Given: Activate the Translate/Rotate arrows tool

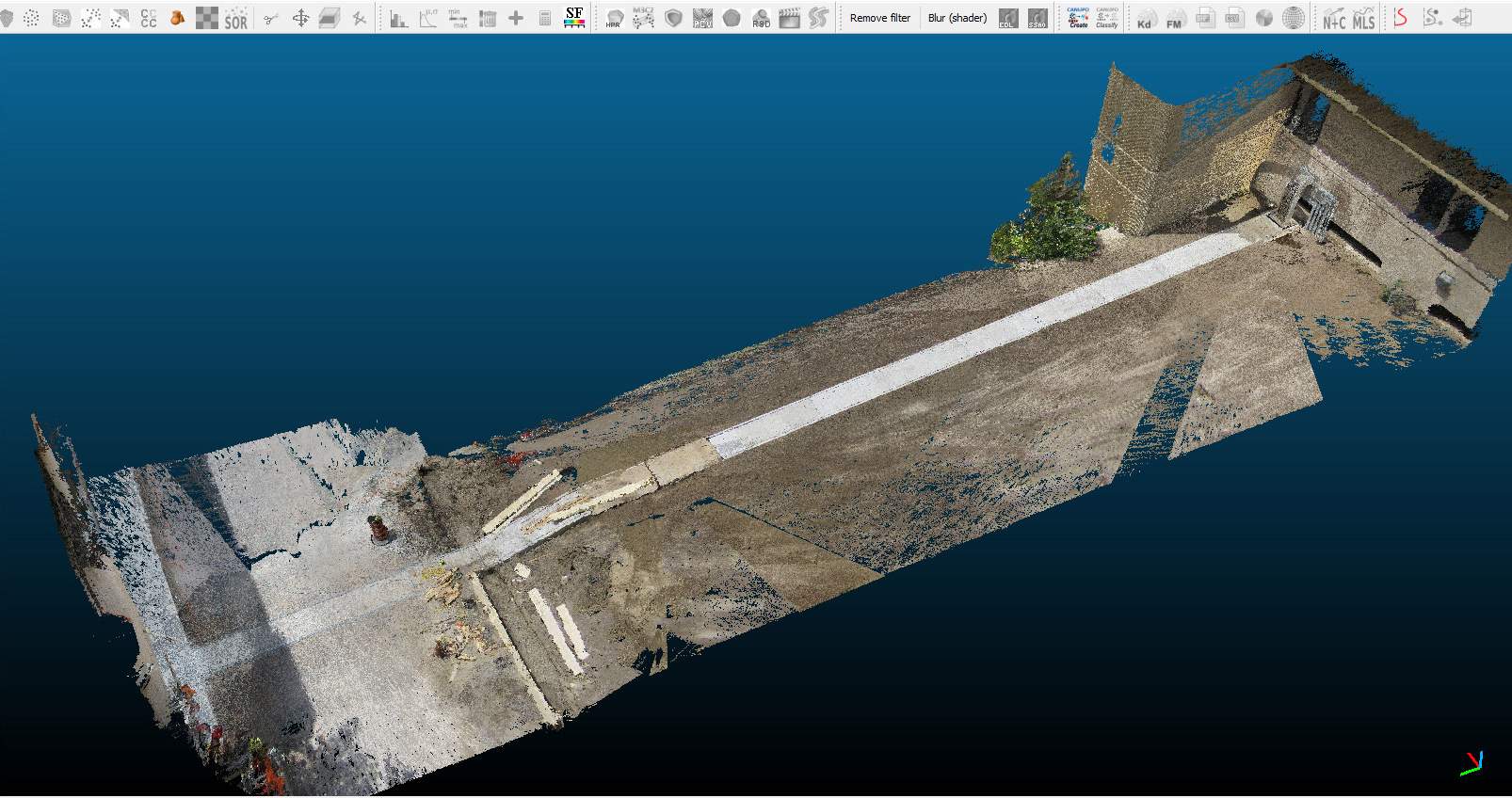Looking at the screenshot, I should [x=300, y=18].
